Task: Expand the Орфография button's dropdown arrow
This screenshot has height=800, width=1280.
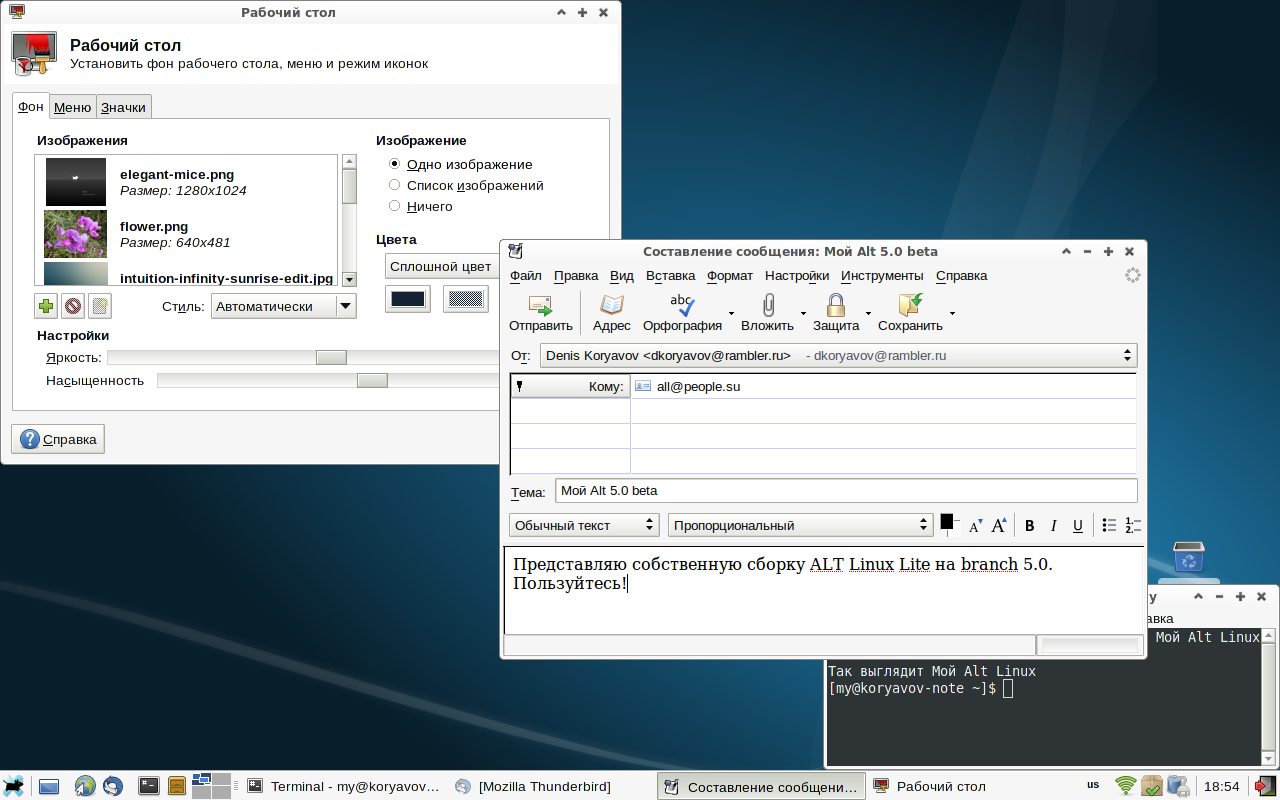Action: (x=732, y=313)
